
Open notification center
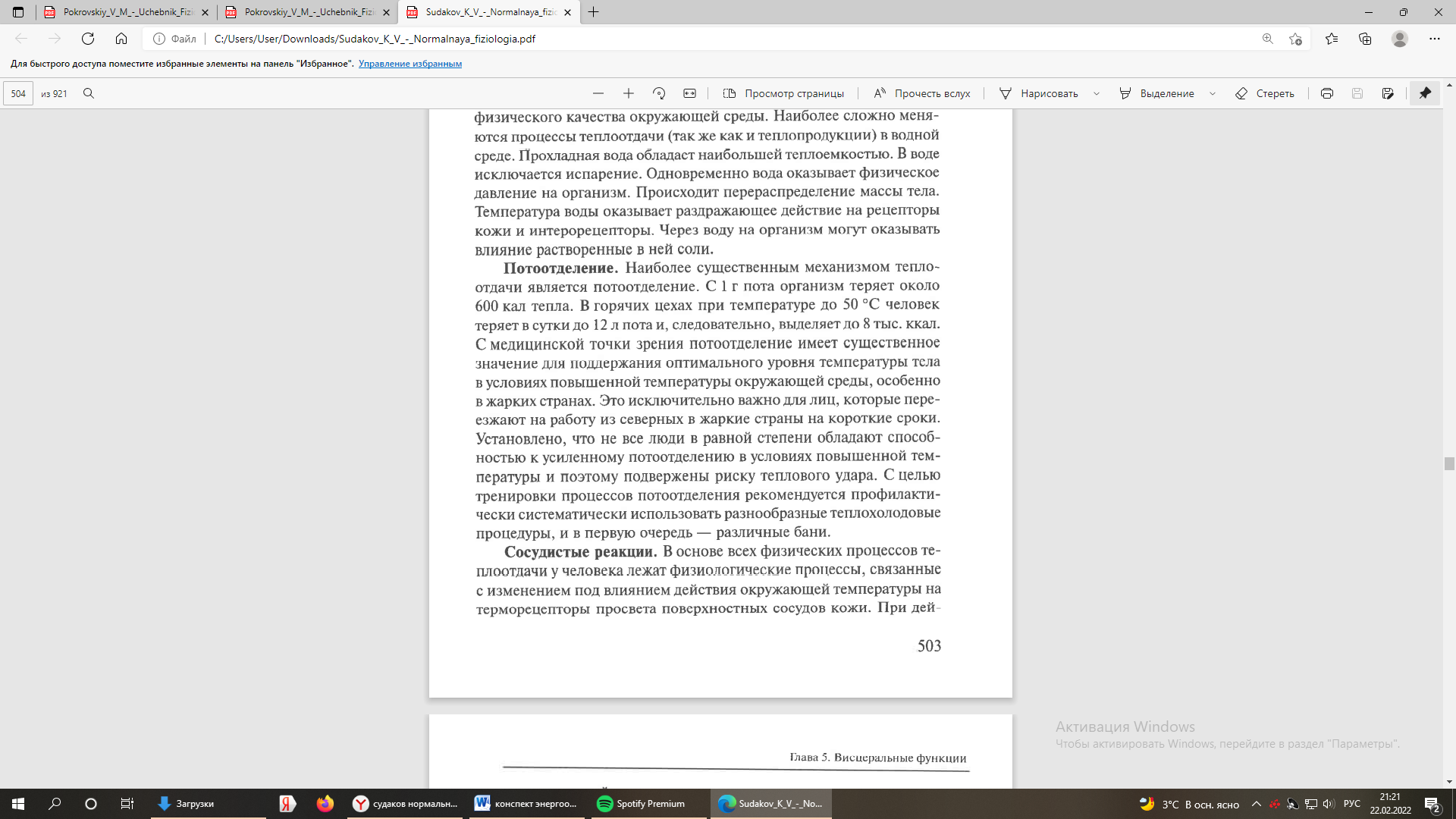coord(1432,804)
